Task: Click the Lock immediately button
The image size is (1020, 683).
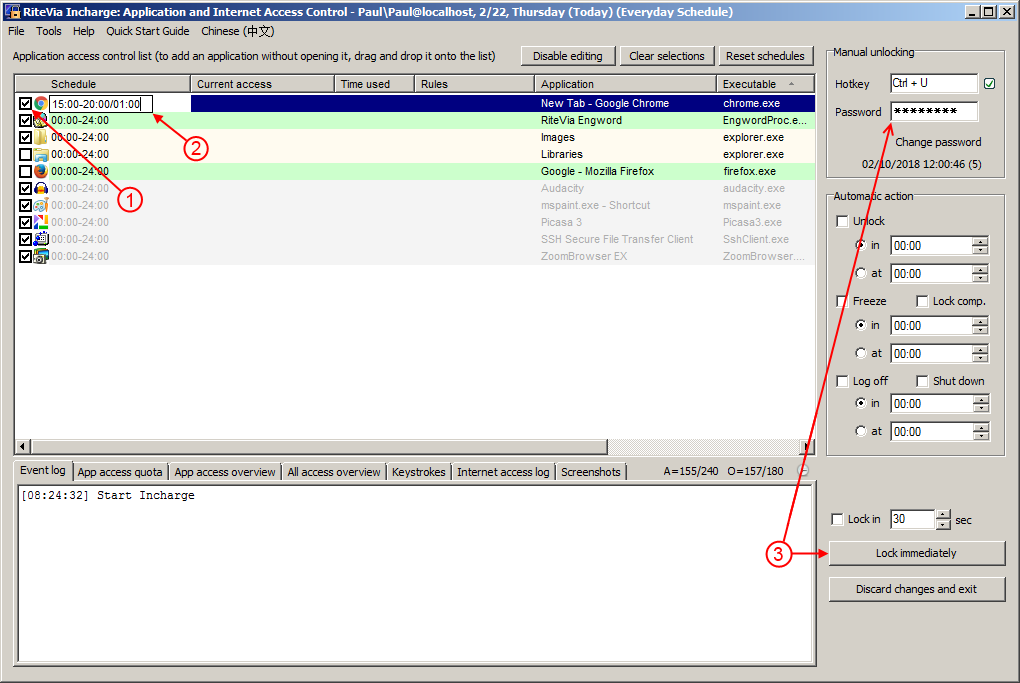Action: pos(917,553)
